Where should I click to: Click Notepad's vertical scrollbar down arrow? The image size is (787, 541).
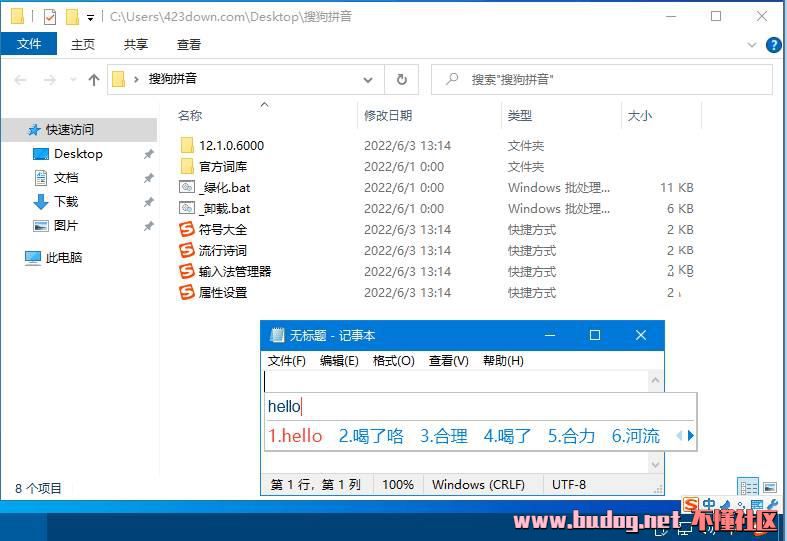(656, 464)
